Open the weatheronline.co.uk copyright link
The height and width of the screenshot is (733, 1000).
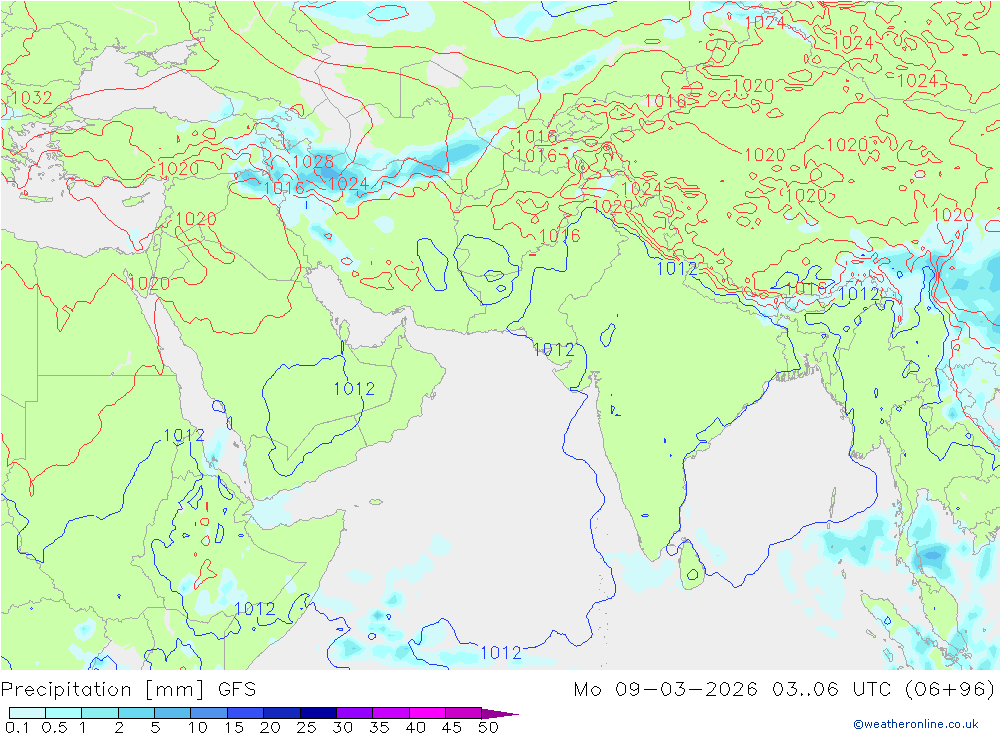(x=916, y=724)
